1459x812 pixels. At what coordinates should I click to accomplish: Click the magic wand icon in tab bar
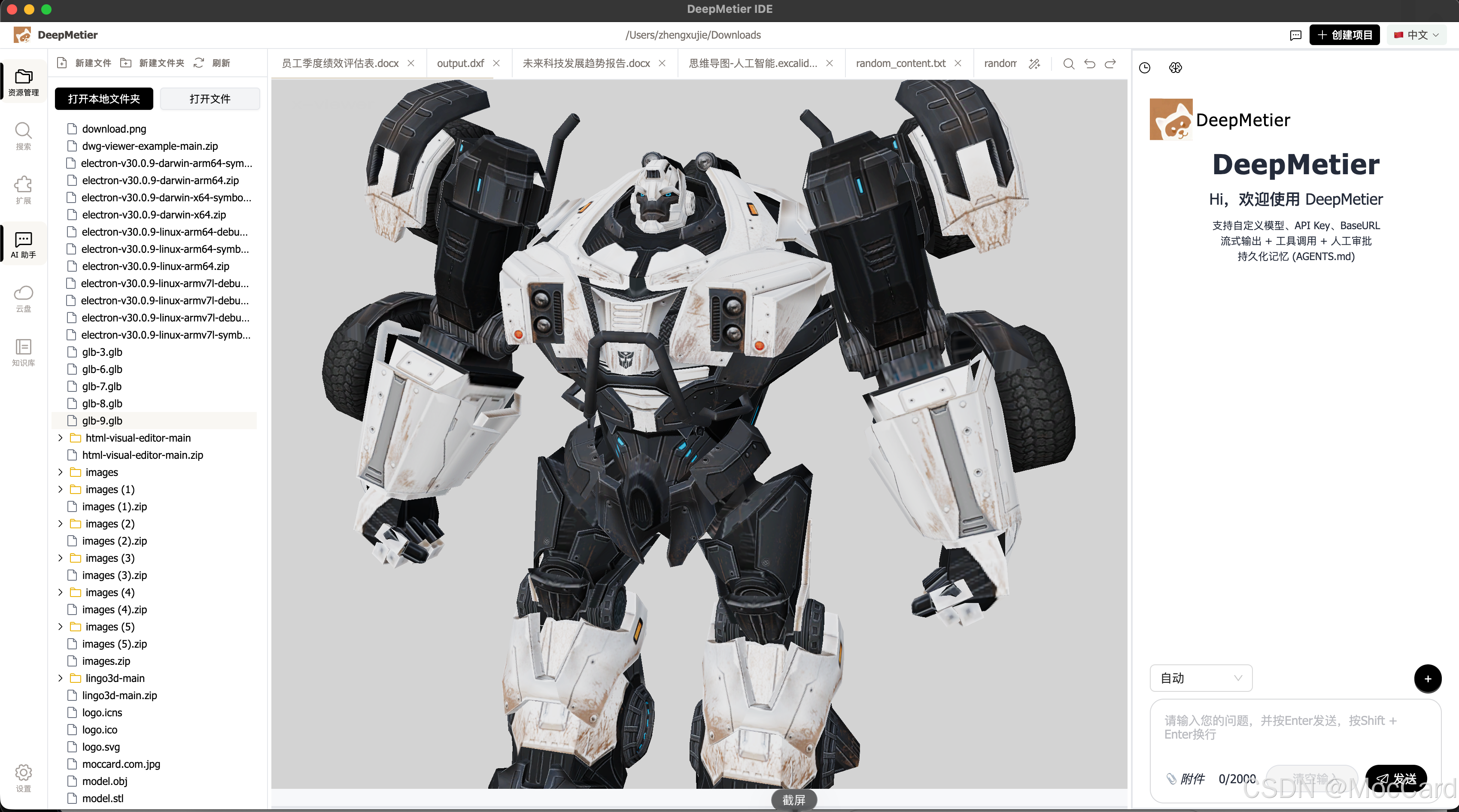(x=1034, y=64)
